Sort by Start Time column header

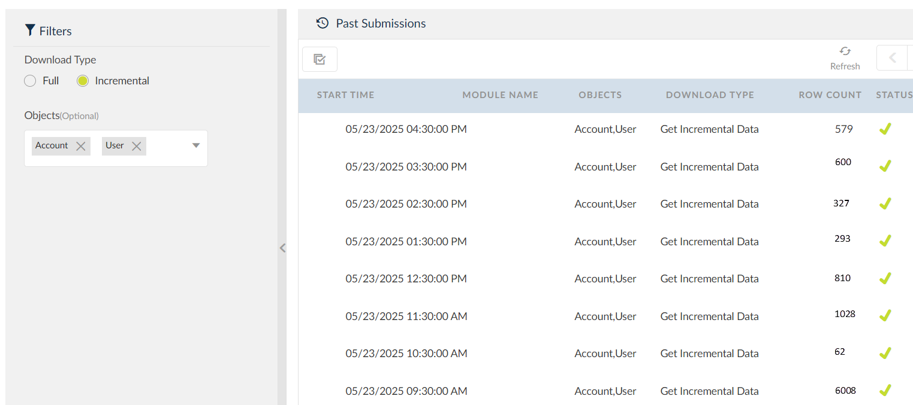point(345,95)
